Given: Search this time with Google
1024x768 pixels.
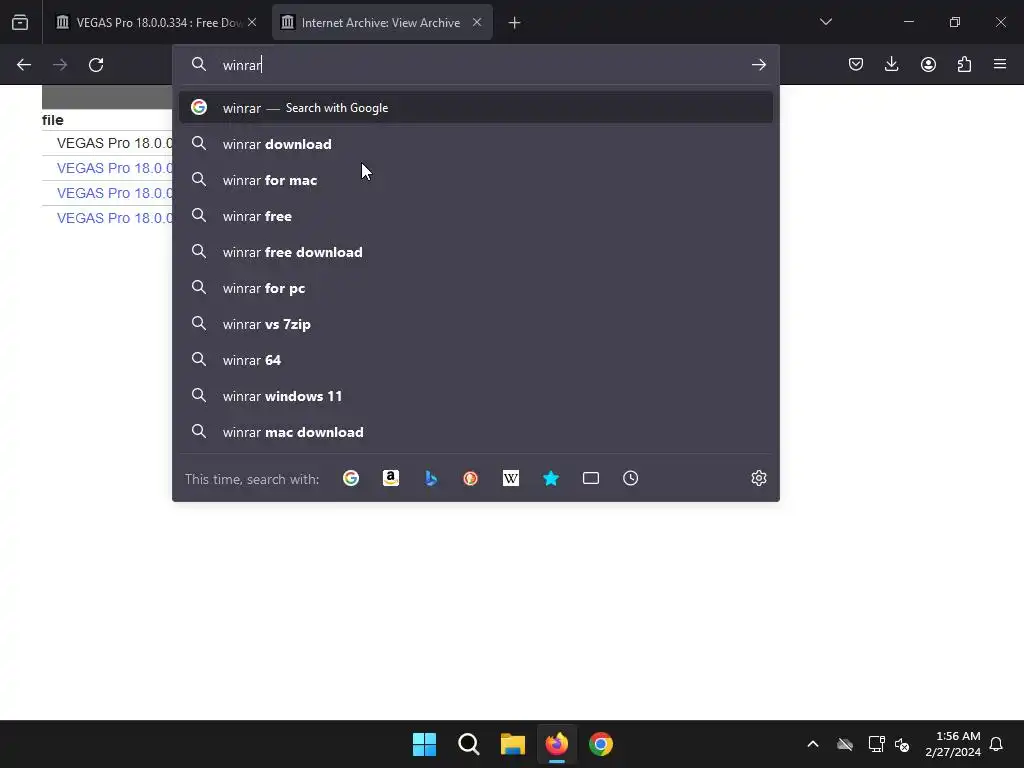Looking at the screenshot, I should click(x=351, y=478).
